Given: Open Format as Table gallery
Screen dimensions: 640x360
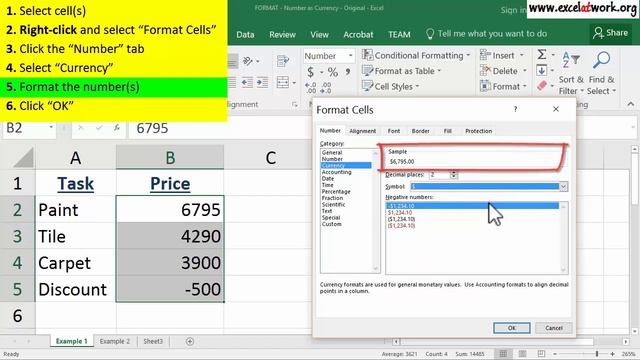Looking at the screenshot, I should [x=402, y=71].
